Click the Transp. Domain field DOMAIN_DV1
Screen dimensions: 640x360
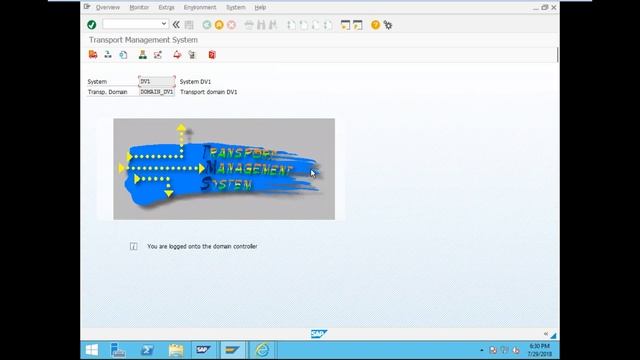(x=157, y=92)
